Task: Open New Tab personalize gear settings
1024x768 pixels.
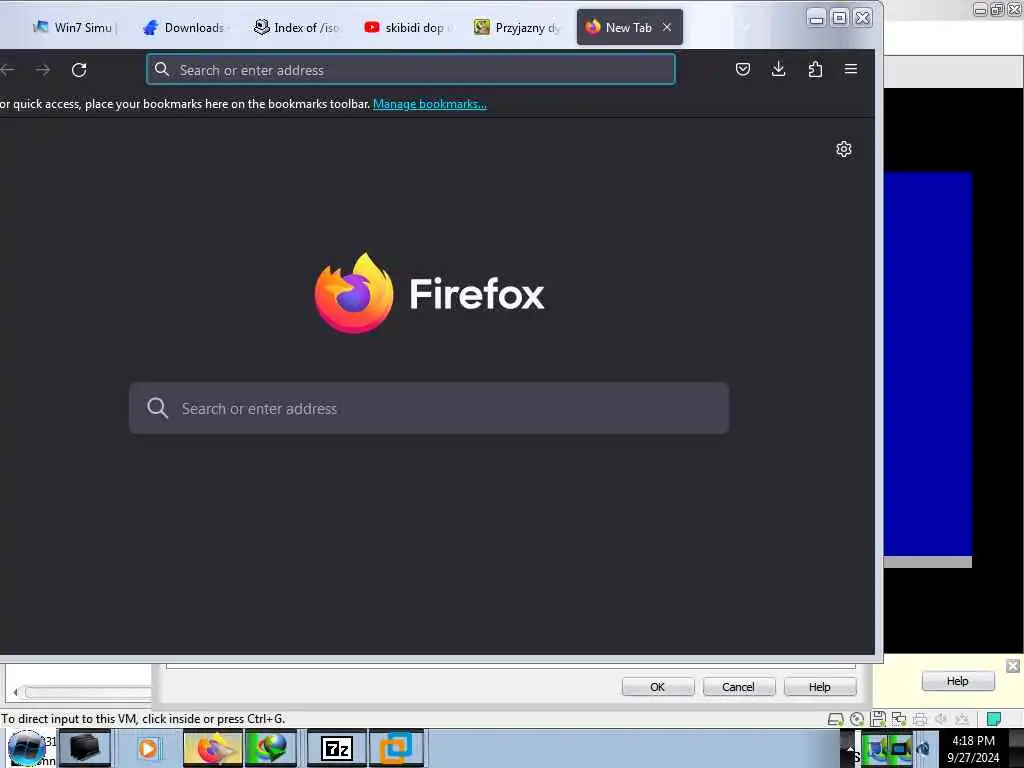Action: pos(844,149)
